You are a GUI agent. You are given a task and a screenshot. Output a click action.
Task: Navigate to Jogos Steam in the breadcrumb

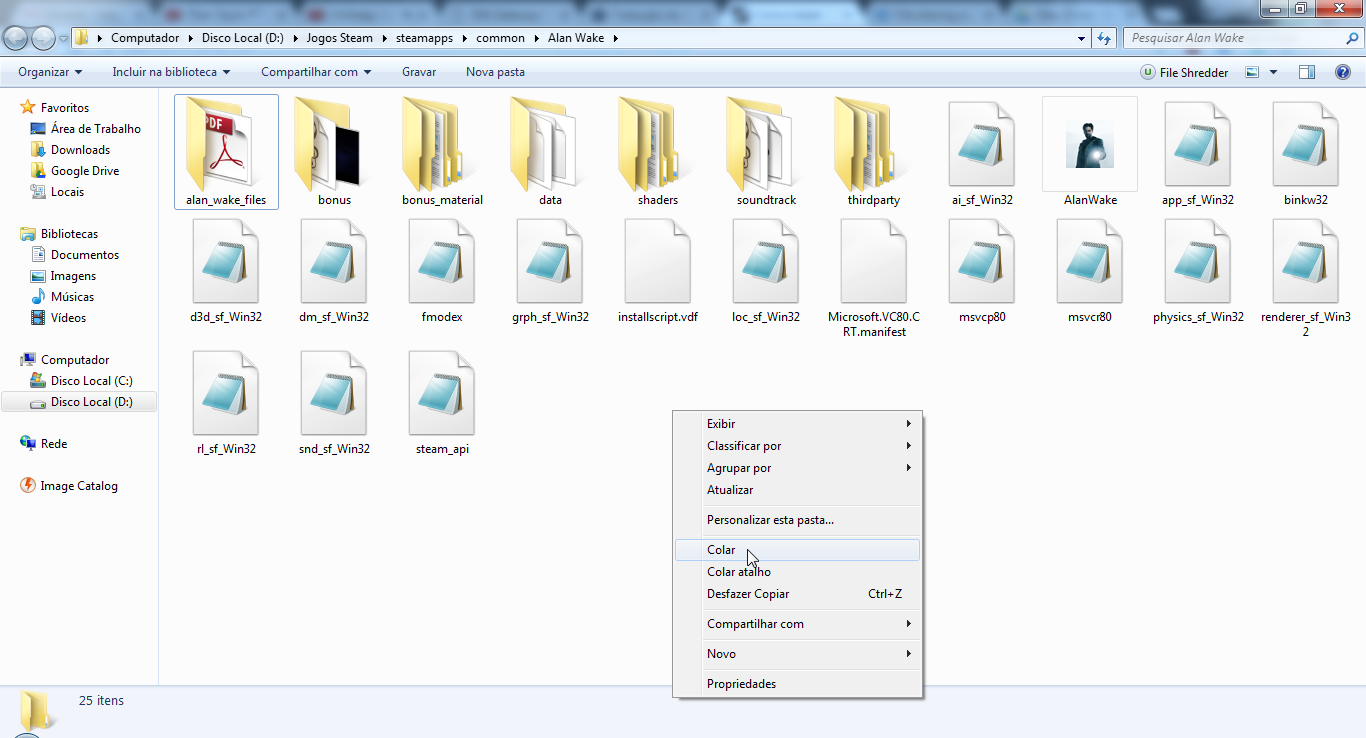click(x=340, y=38)
